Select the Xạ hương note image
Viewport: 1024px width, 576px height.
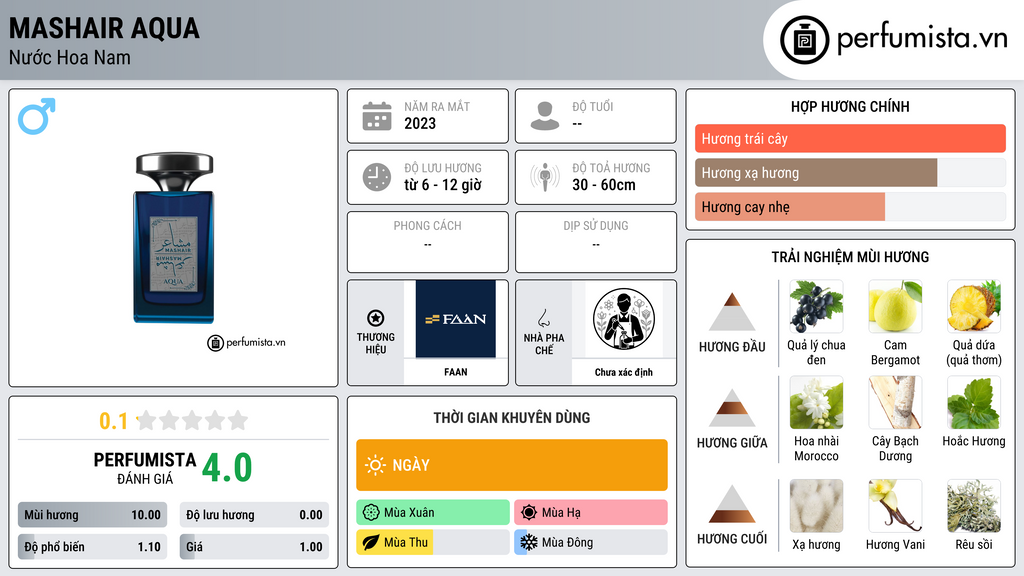(x=816, y=506)
